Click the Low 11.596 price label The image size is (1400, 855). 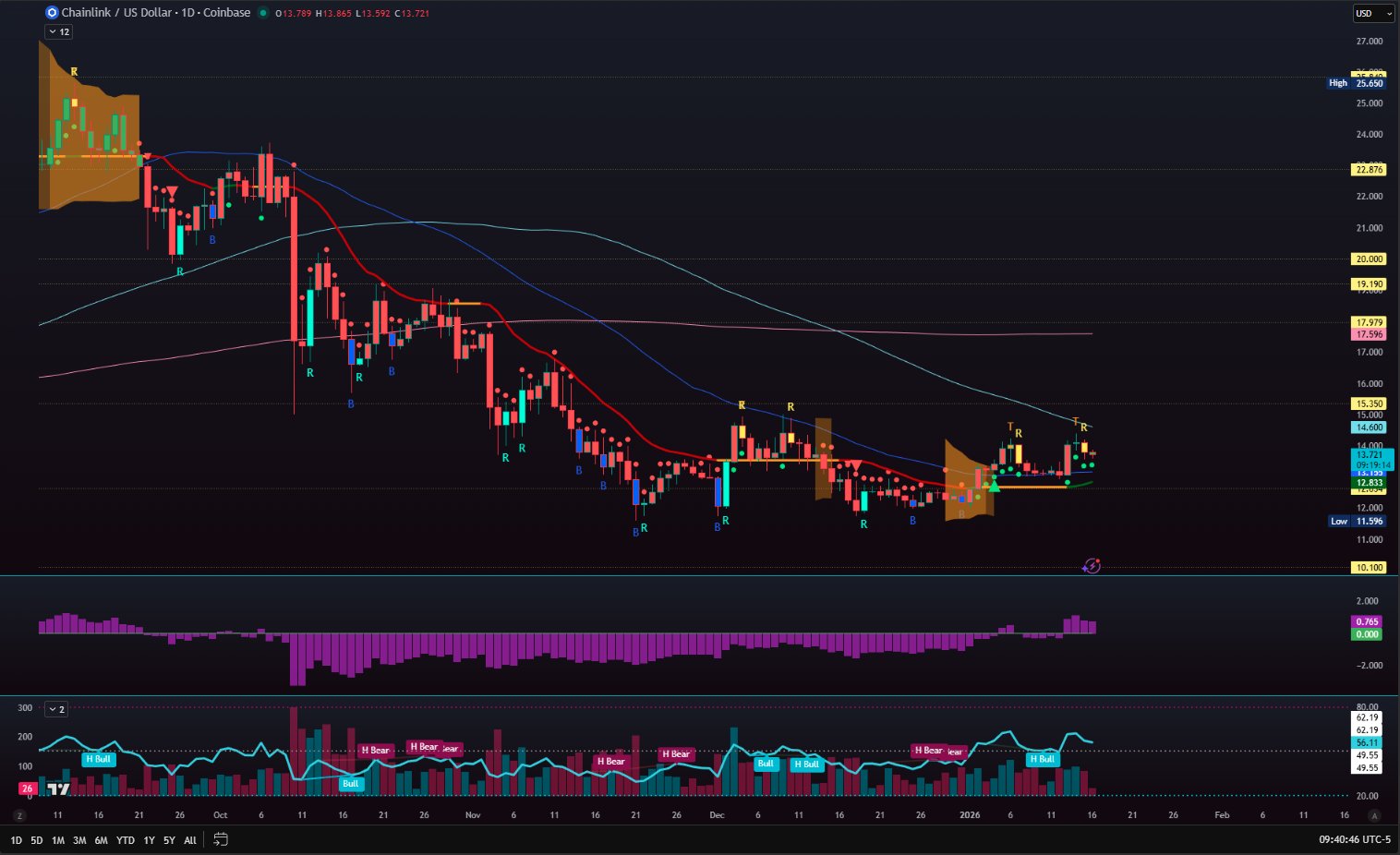(x=1357, y=522)
